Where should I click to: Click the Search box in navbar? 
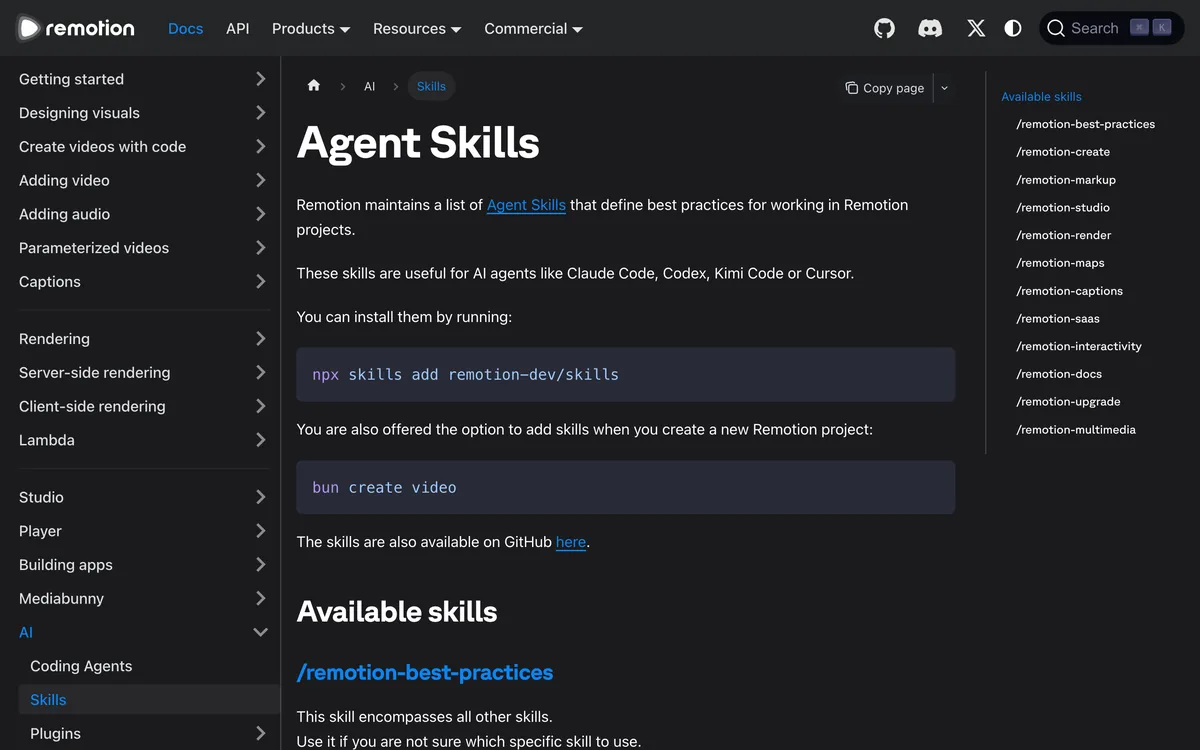(1112, 28)
